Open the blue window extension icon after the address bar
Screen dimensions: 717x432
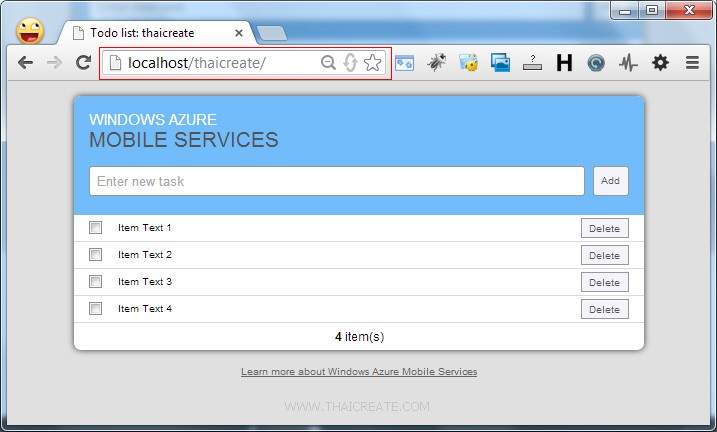404,63
